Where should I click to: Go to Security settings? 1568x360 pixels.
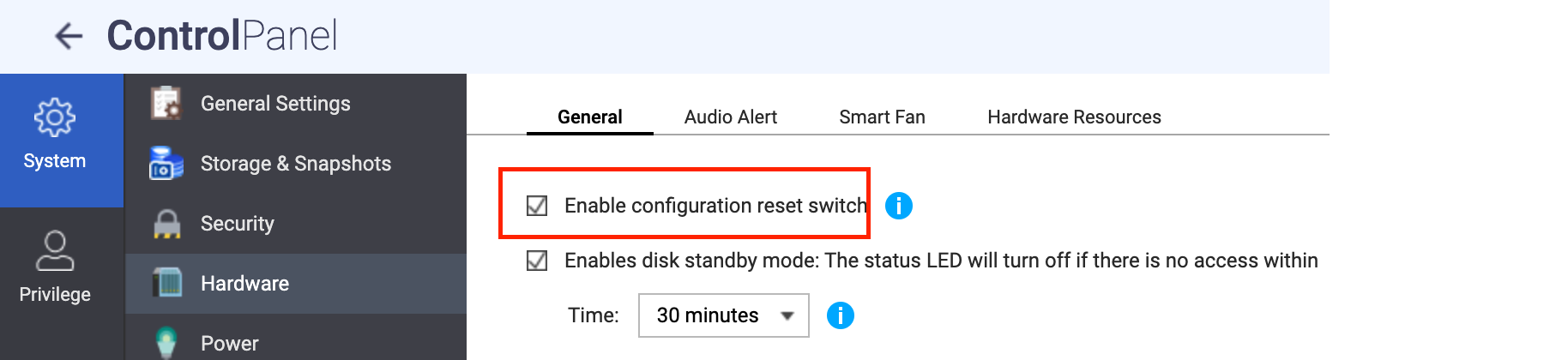[237, 224]
